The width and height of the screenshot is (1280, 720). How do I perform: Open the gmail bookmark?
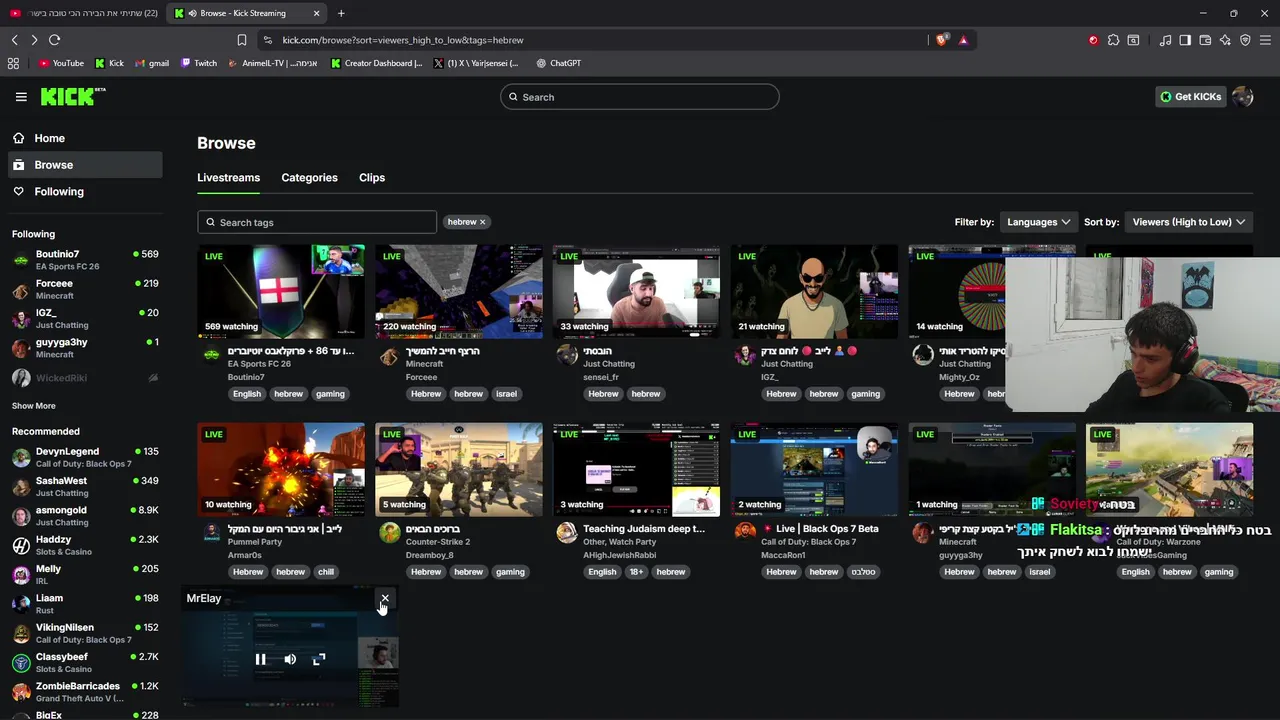coord(151,63)
